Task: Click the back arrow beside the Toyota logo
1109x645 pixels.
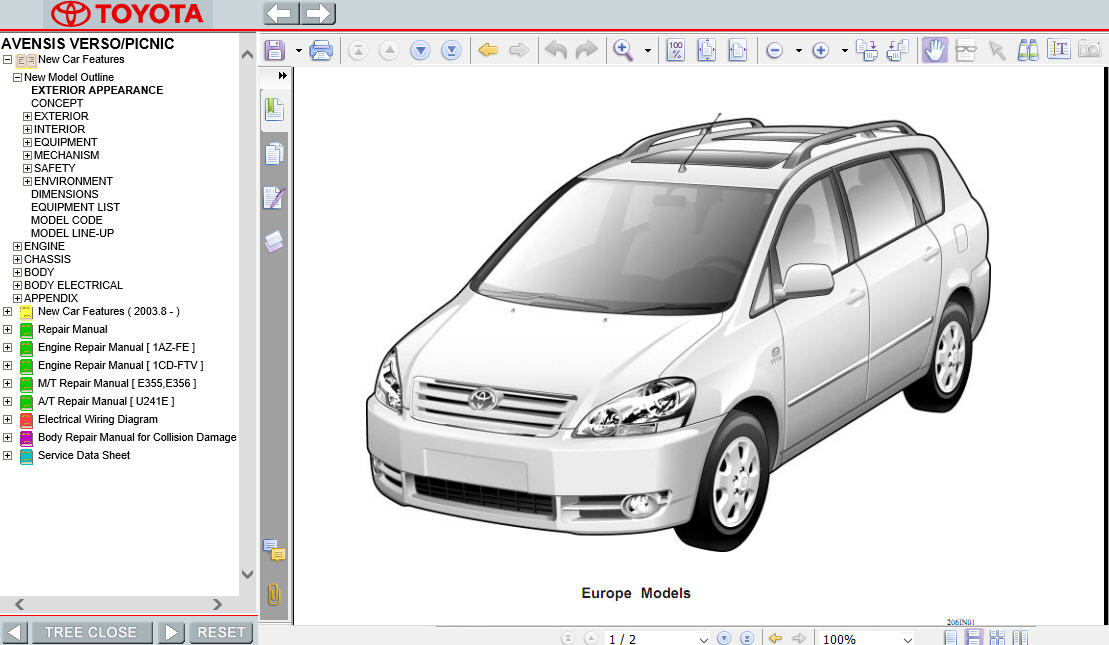Action: tap(281, 14)
